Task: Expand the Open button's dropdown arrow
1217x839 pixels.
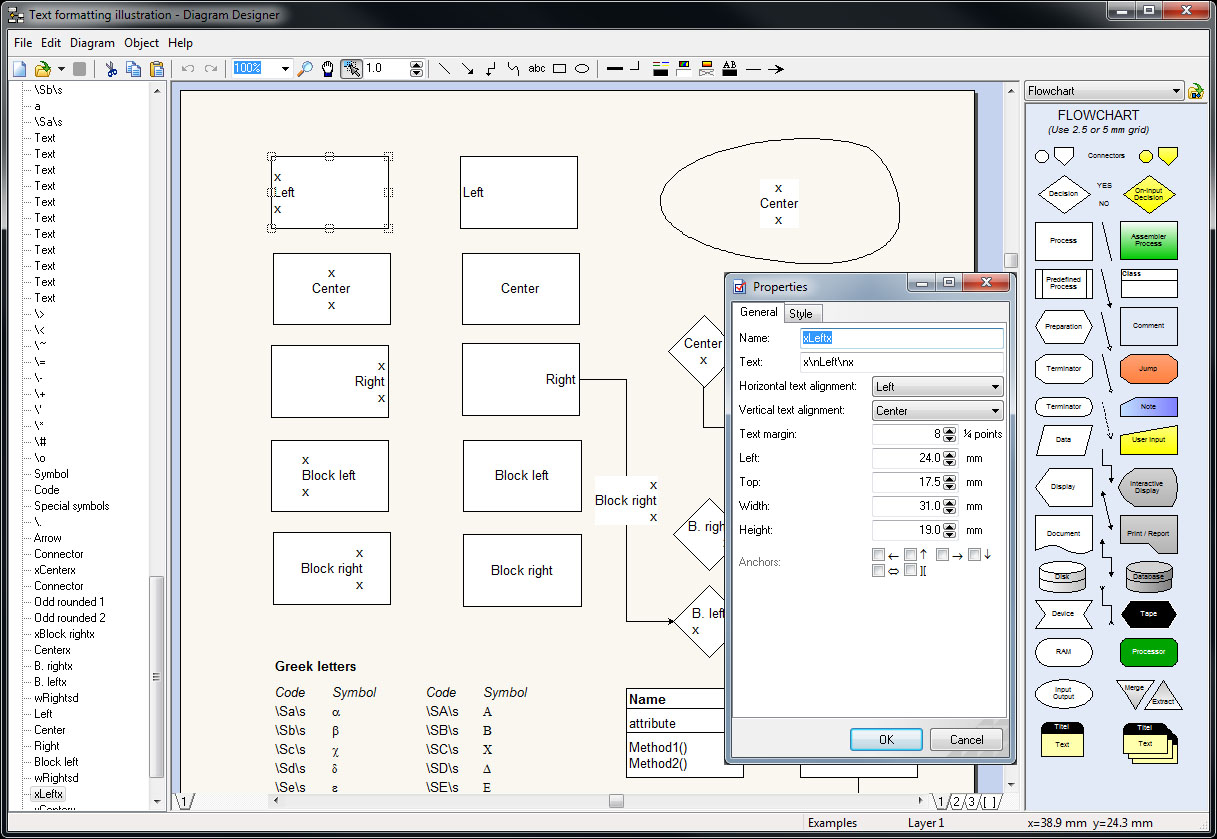Action: [61, 69]
